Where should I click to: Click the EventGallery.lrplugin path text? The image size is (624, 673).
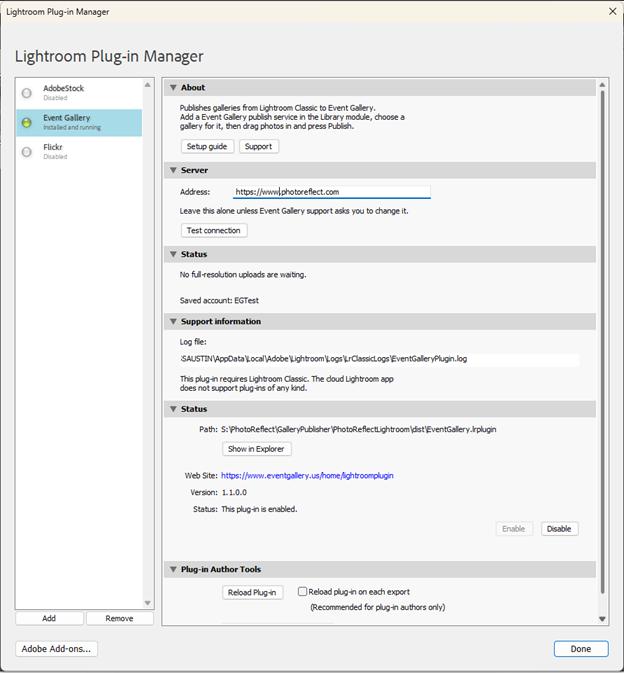[359, 429]
